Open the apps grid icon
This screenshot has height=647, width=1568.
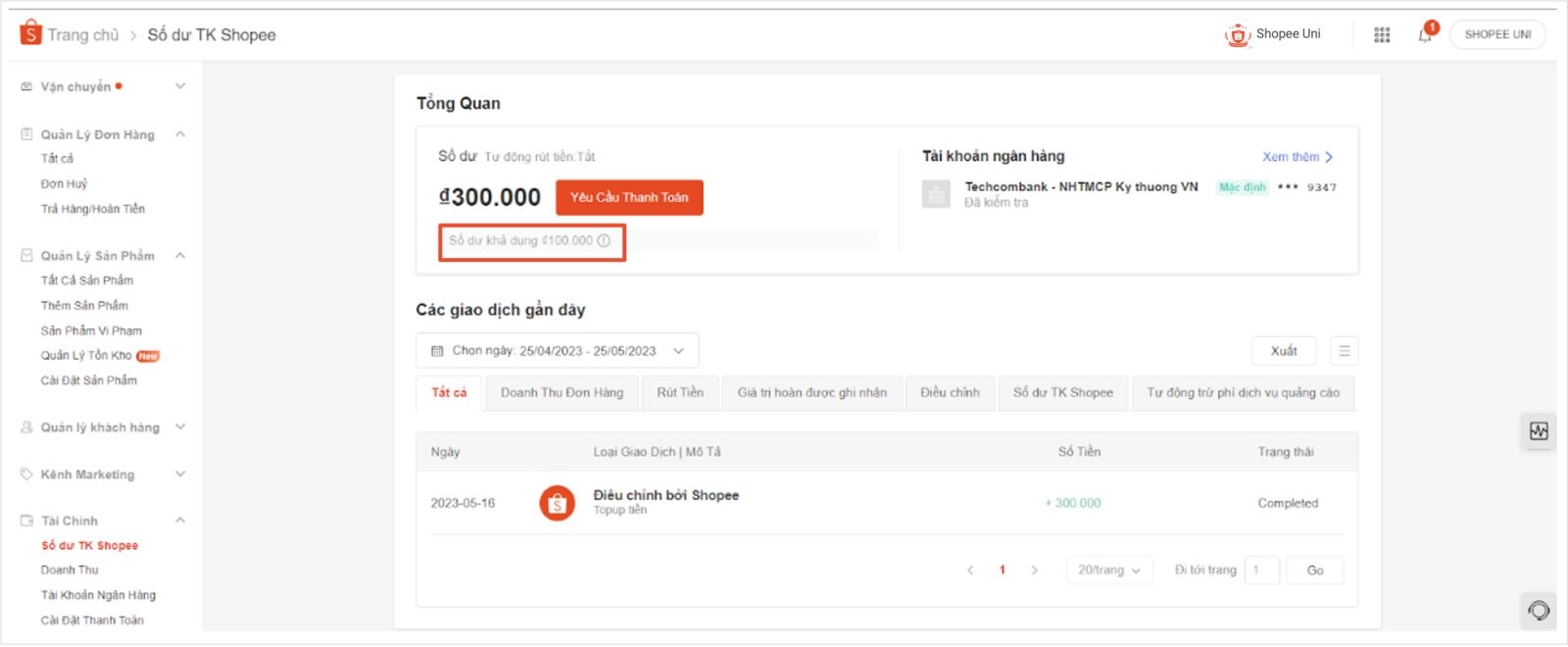tap(1382, 35)
